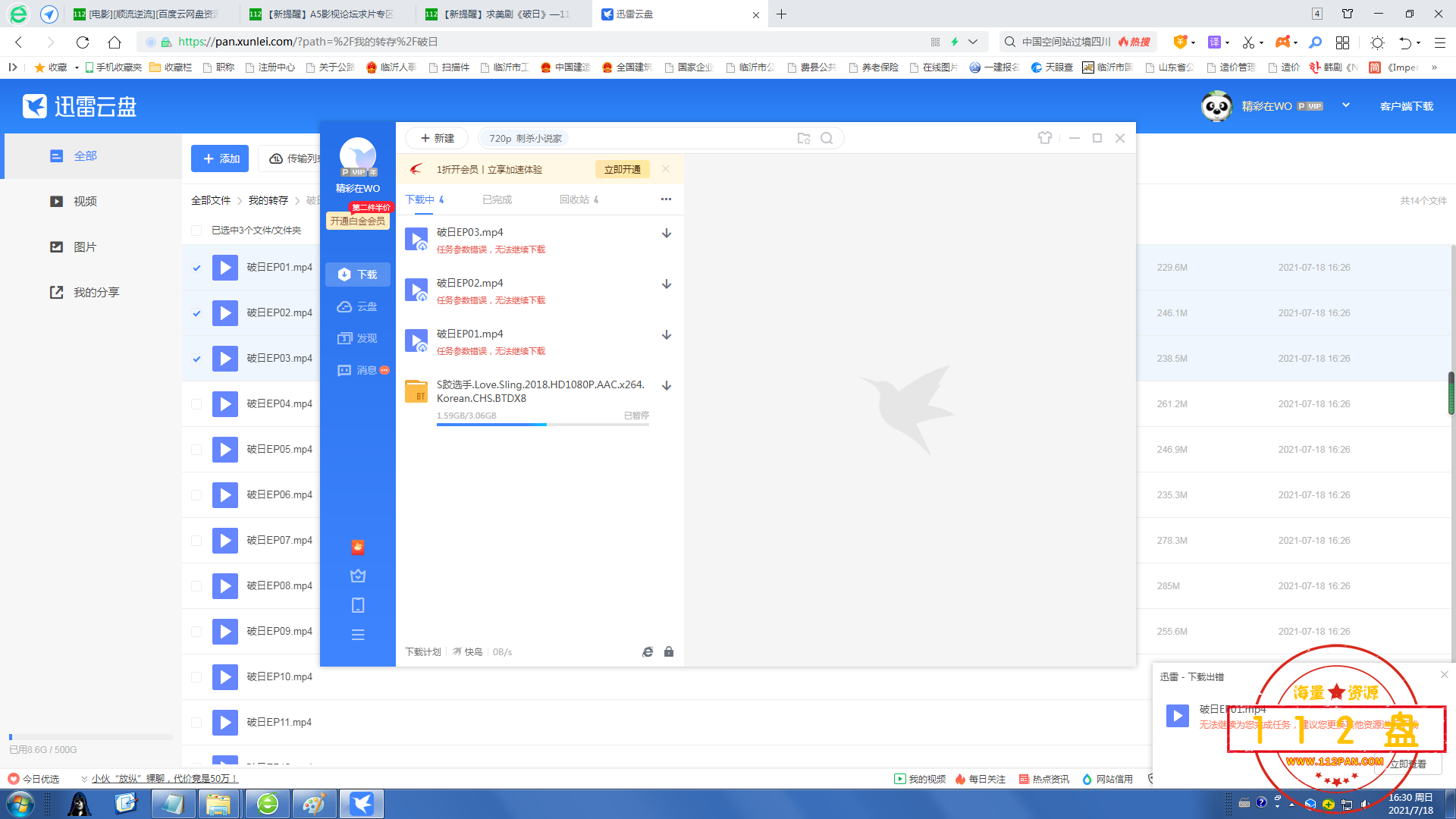Screen dimensions: 1456x819
Task: Open client download link
Action: tap(1406, 106)
